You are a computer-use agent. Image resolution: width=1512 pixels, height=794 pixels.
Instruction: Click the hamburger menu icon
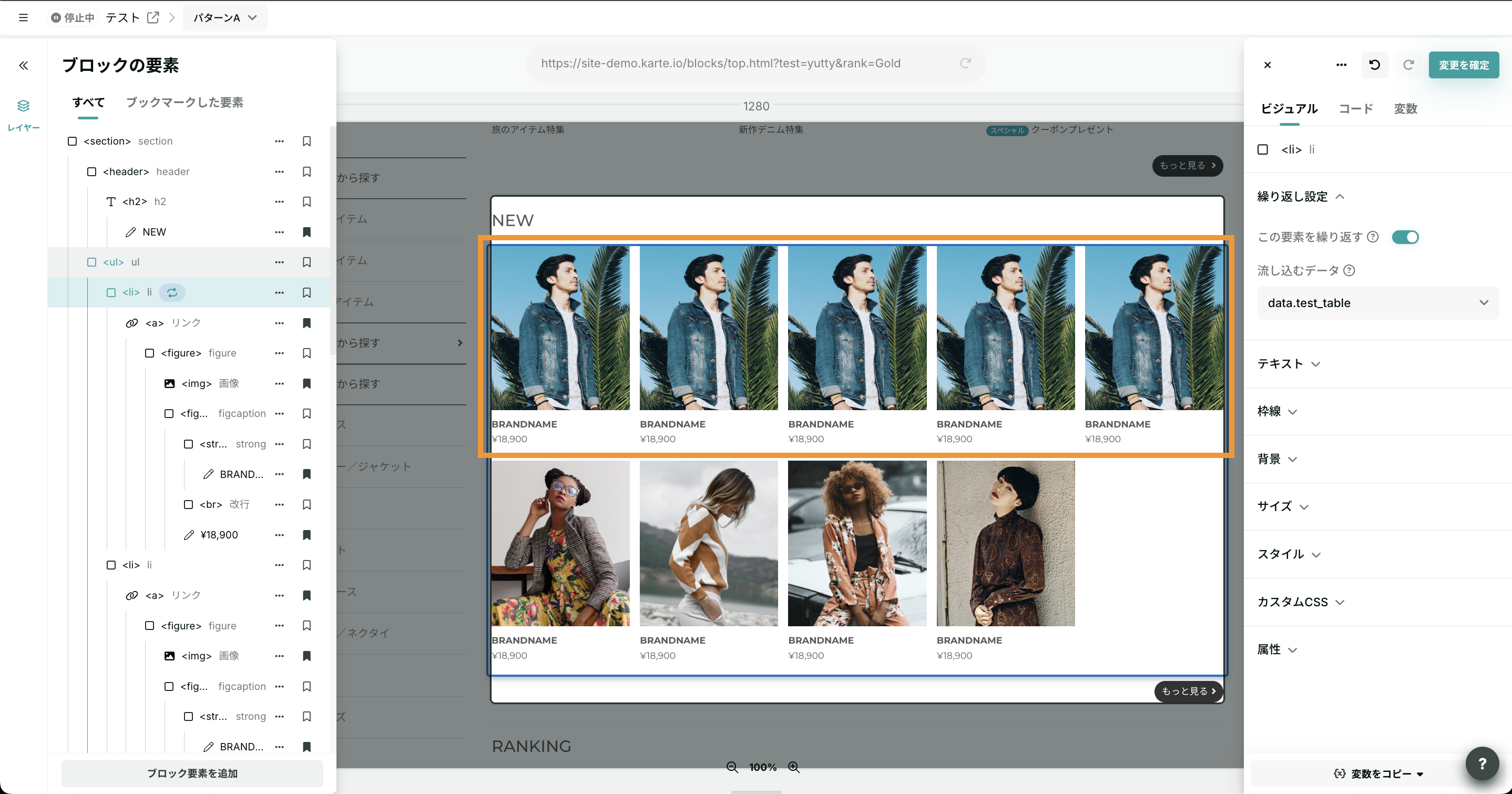[x=24, y=18]
